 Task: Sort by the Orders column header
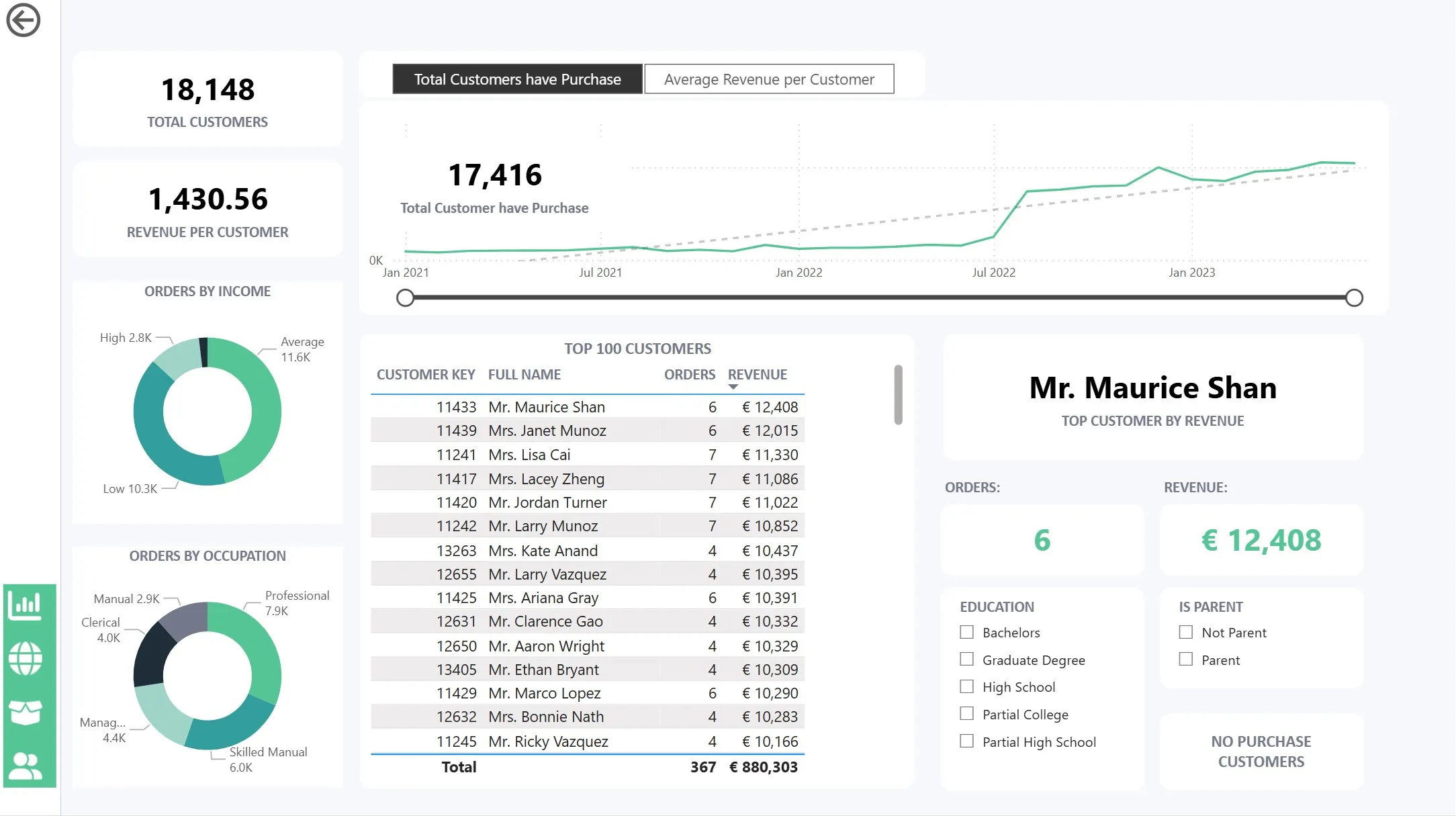point(690,375)
